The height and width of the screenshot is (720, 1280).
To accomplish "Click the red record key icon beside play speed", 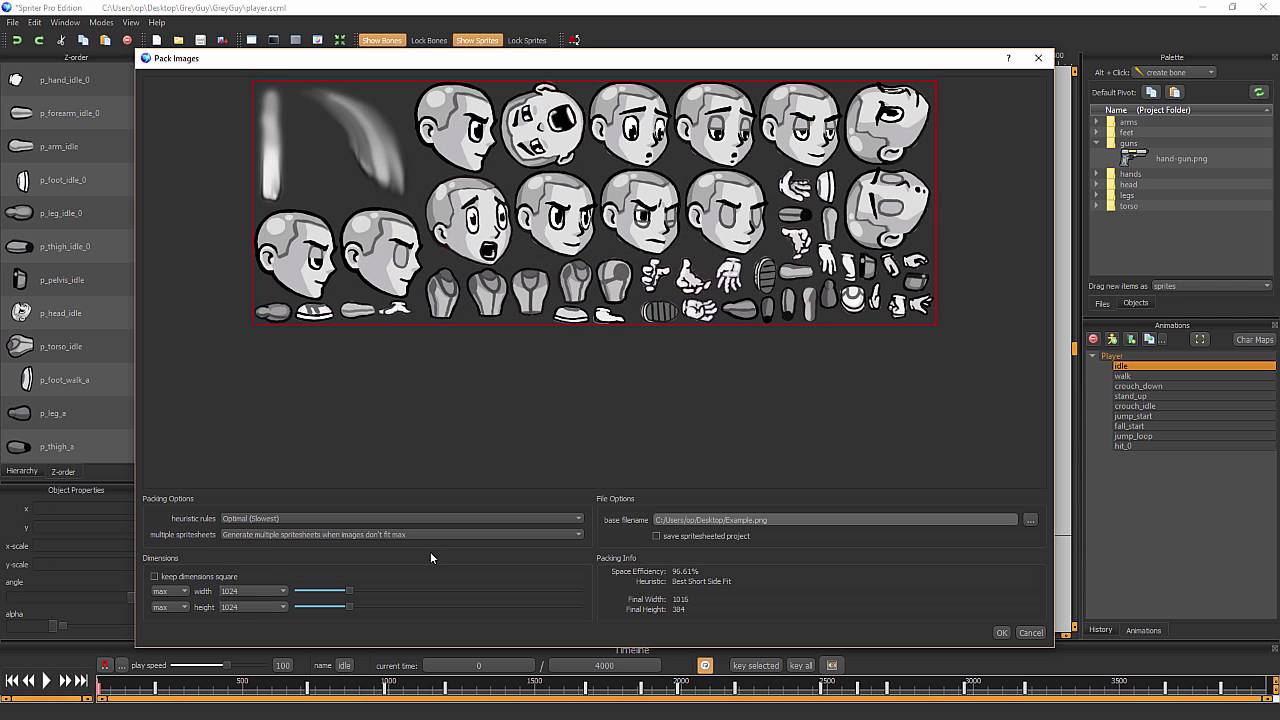I will click(104, 665).
